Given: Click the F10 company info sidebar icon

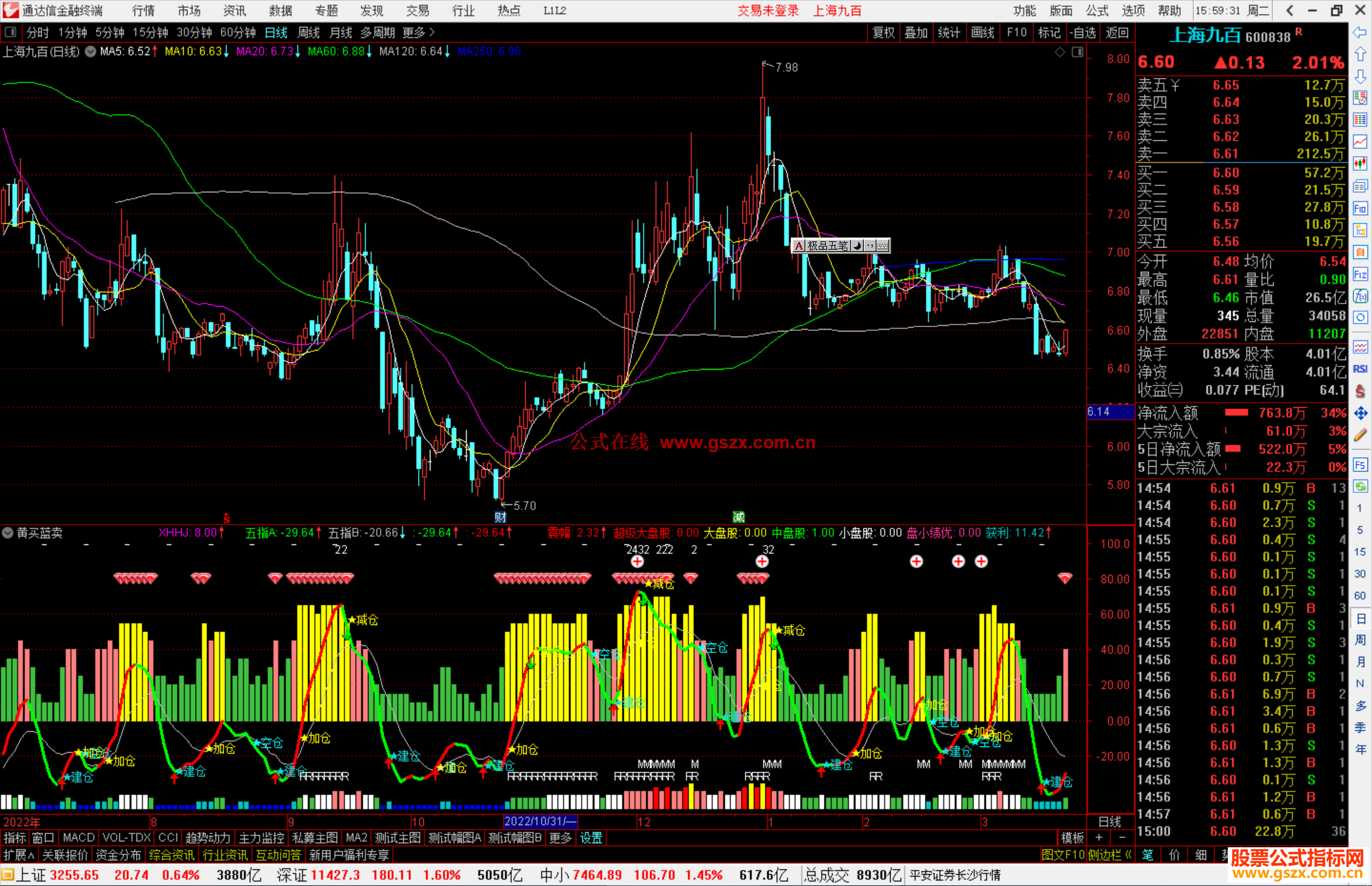Looking at the screenshot, I should (x=1360, y=208).
